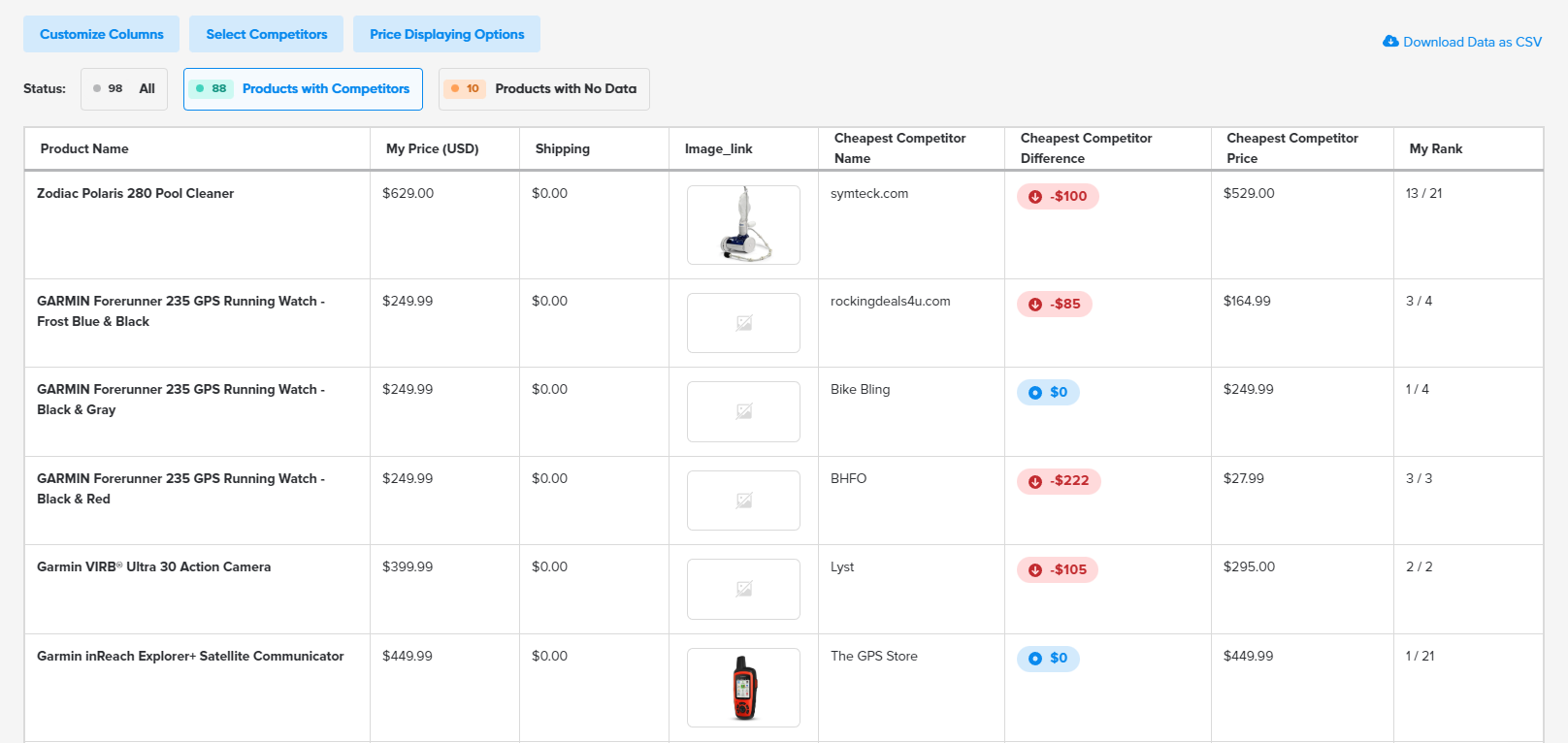Sort table by My Rank column header

click(x=1436, y=148)
